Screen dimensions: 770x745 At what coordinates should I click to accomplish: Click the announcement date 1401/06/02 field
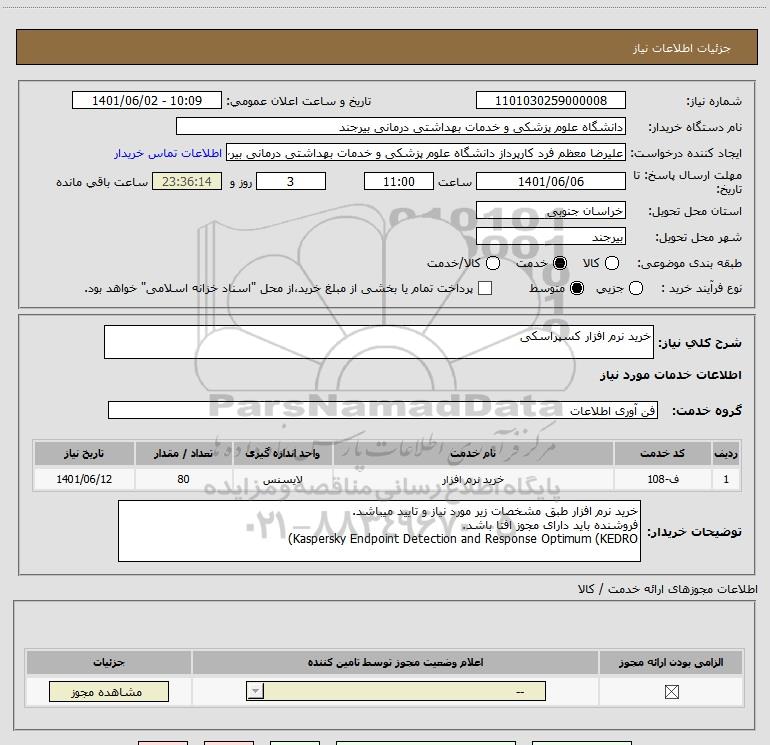[x=147, y=101]
